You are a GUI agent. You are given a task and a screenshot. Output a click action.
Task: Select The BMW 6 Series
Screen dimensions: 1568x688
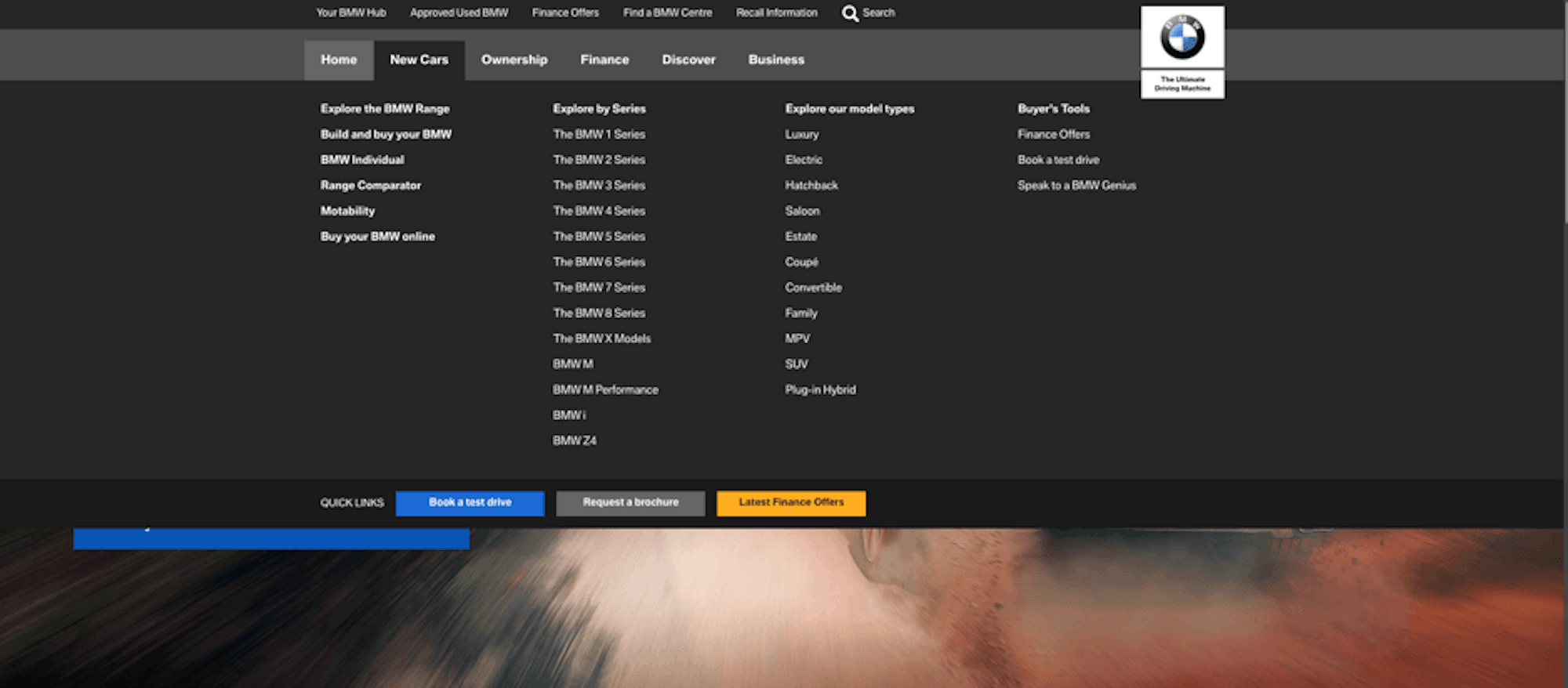[599, 262]
